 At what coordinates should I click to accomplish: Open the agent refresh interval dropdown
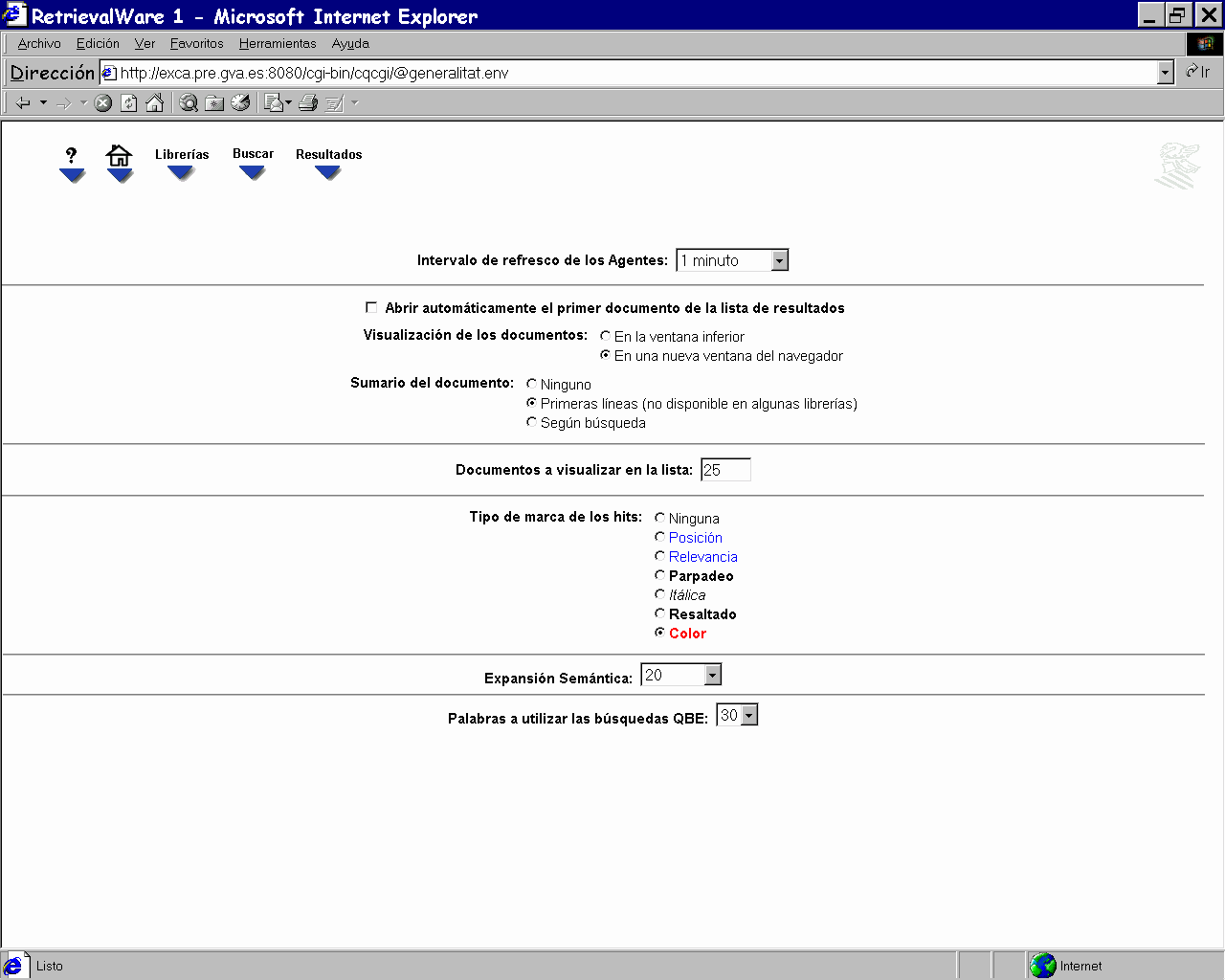pyautogui.click(x=779, y=260)
